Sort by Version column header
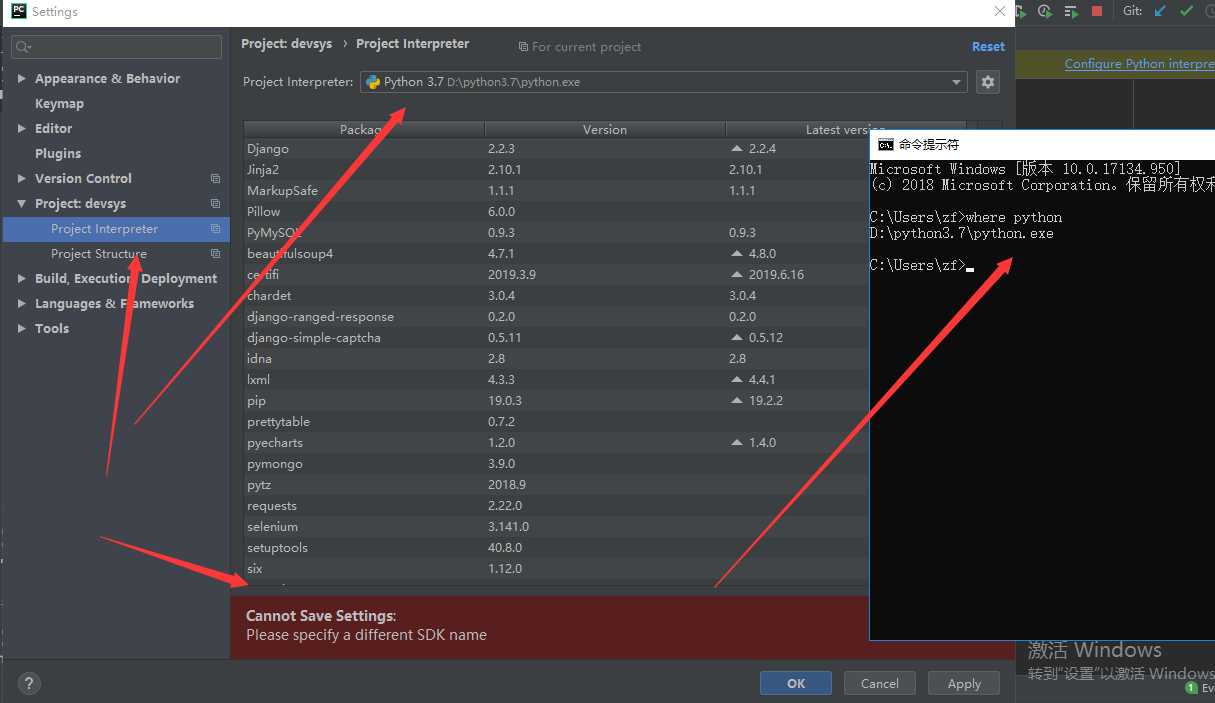This screenshot has height=703, width=1215. coord(605,130)
